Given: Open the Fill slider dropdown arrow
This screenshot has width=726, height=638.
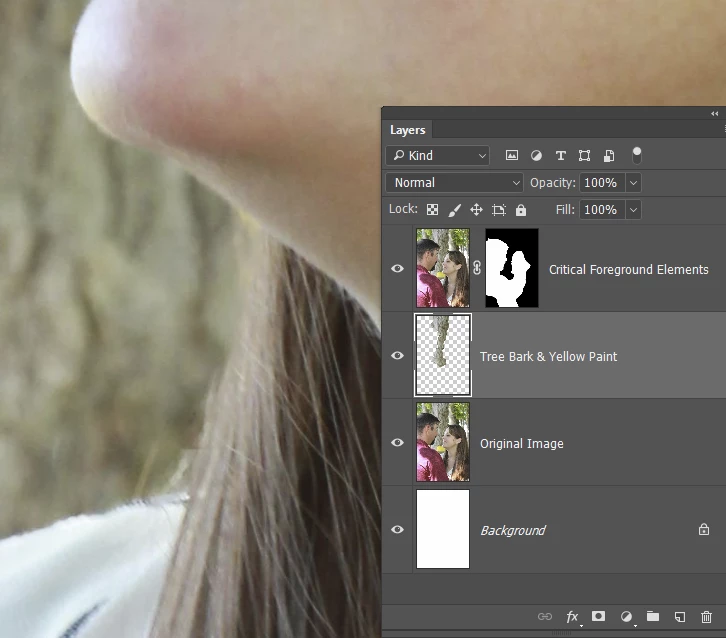Looking at the screenshot, I should [x=633, y=210].
